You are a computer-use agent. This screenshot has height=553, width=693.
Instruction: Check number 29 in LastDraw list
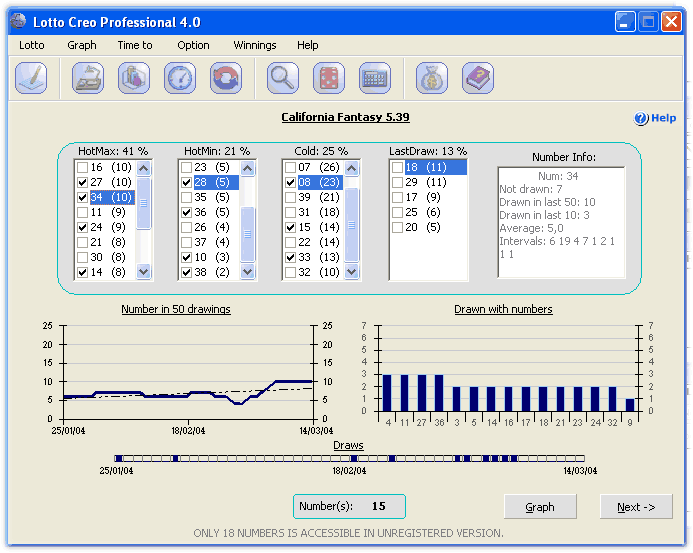(397, 183)
